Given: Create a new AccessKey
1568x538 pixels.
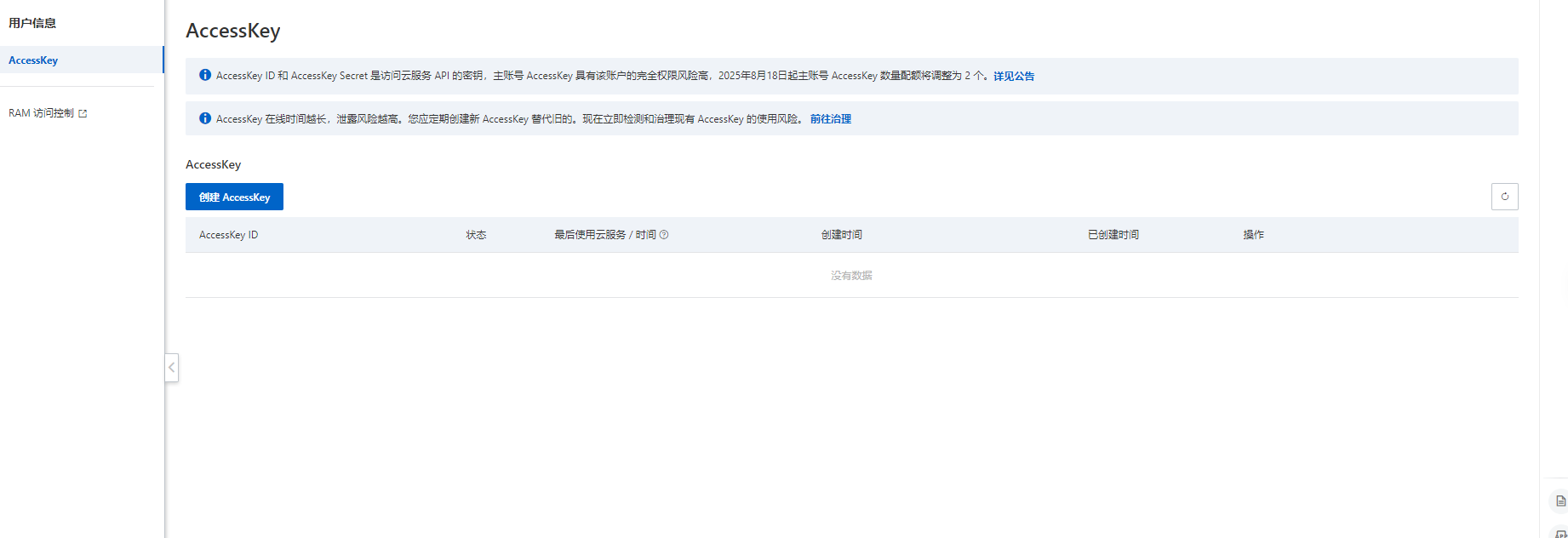Looking at the screenshot, I should [x=234, y=197].
